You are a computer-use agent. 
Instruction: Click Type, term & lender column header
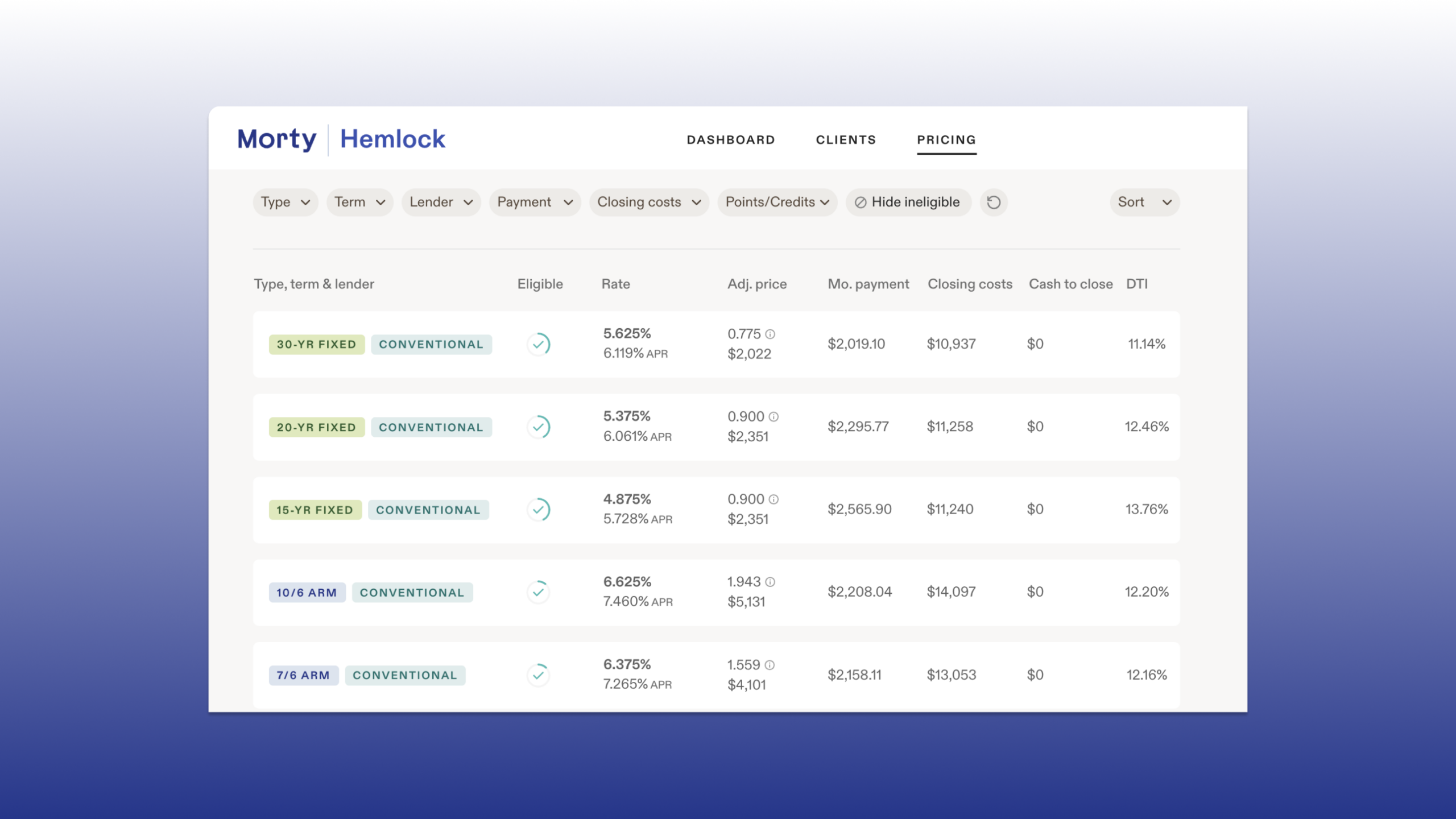[x=314, y=284]
